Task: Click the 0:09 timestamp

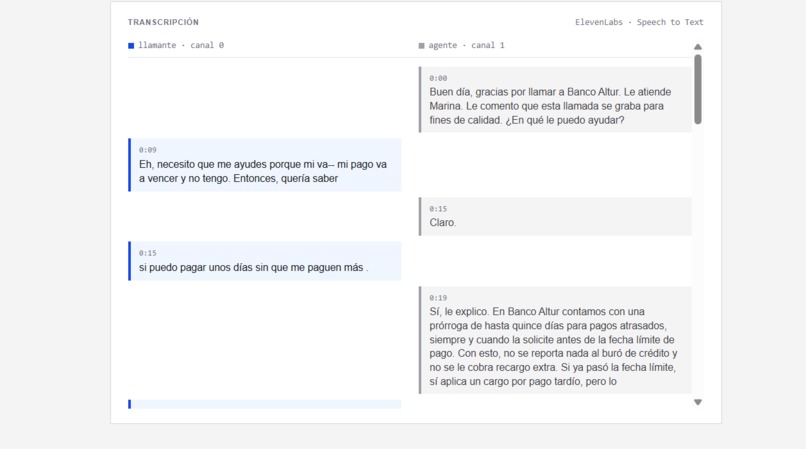Action: pos(148,150)
